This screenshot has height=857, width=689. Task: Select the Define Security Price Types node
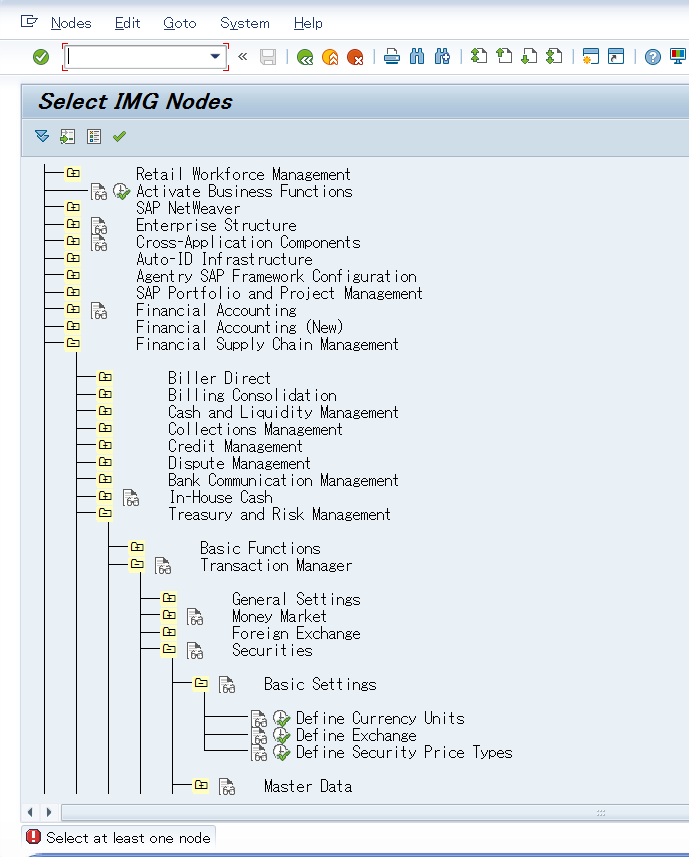coord(404,753)
